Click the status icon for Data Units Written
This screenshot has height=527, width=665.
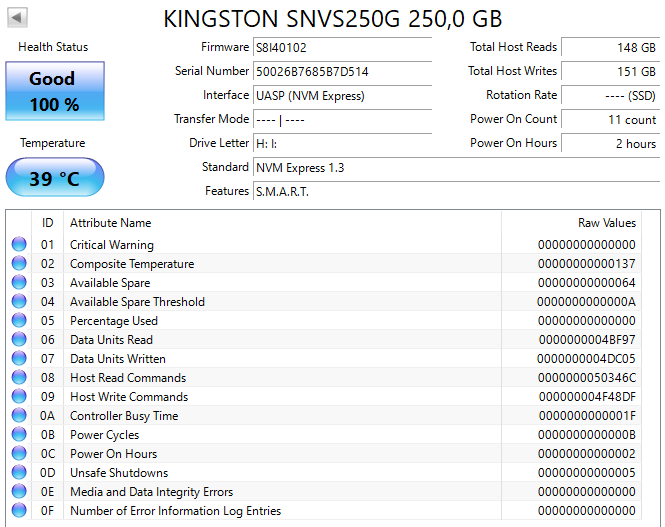click(x=19, y=359)
